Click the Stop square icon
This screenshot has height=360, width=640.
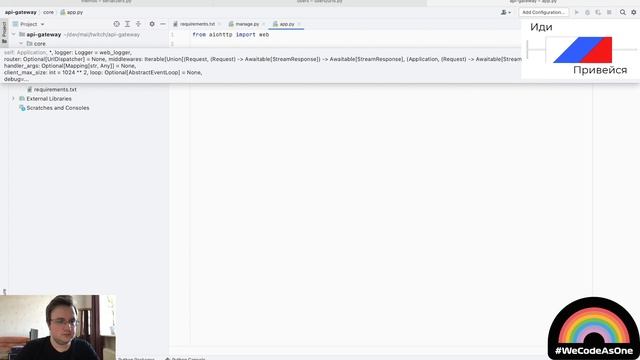pyautogui.click(x=609, y=12)
